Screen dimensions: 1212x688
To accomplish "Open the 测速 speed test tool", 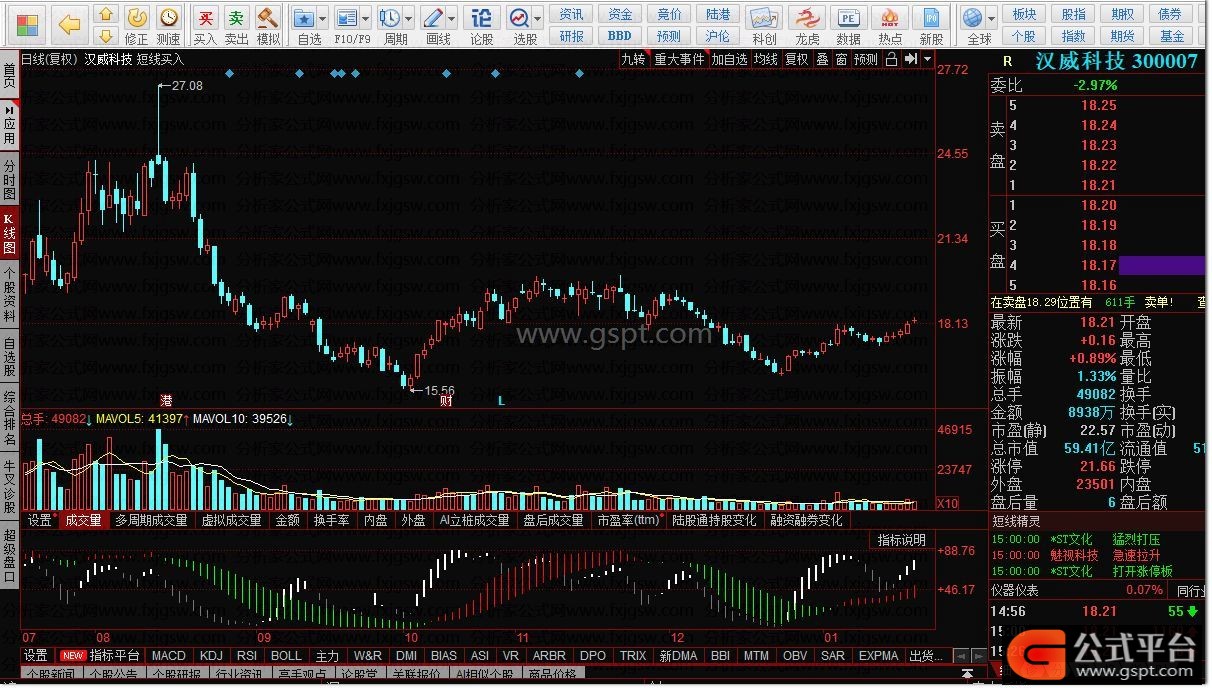I will click(169, 25).
